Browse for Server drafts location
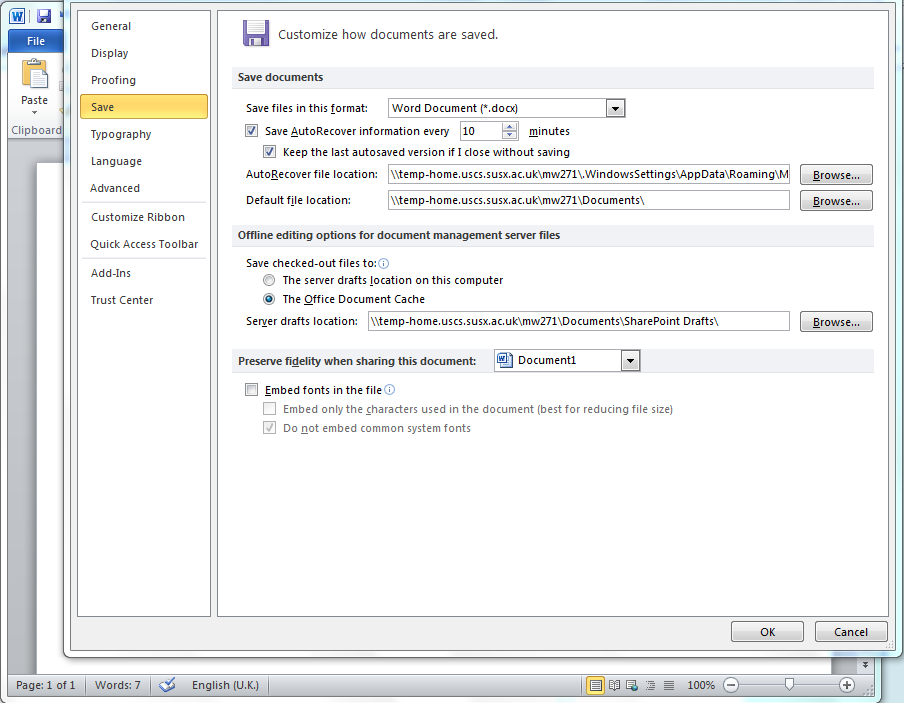904x703 pixels. [836, 322]
